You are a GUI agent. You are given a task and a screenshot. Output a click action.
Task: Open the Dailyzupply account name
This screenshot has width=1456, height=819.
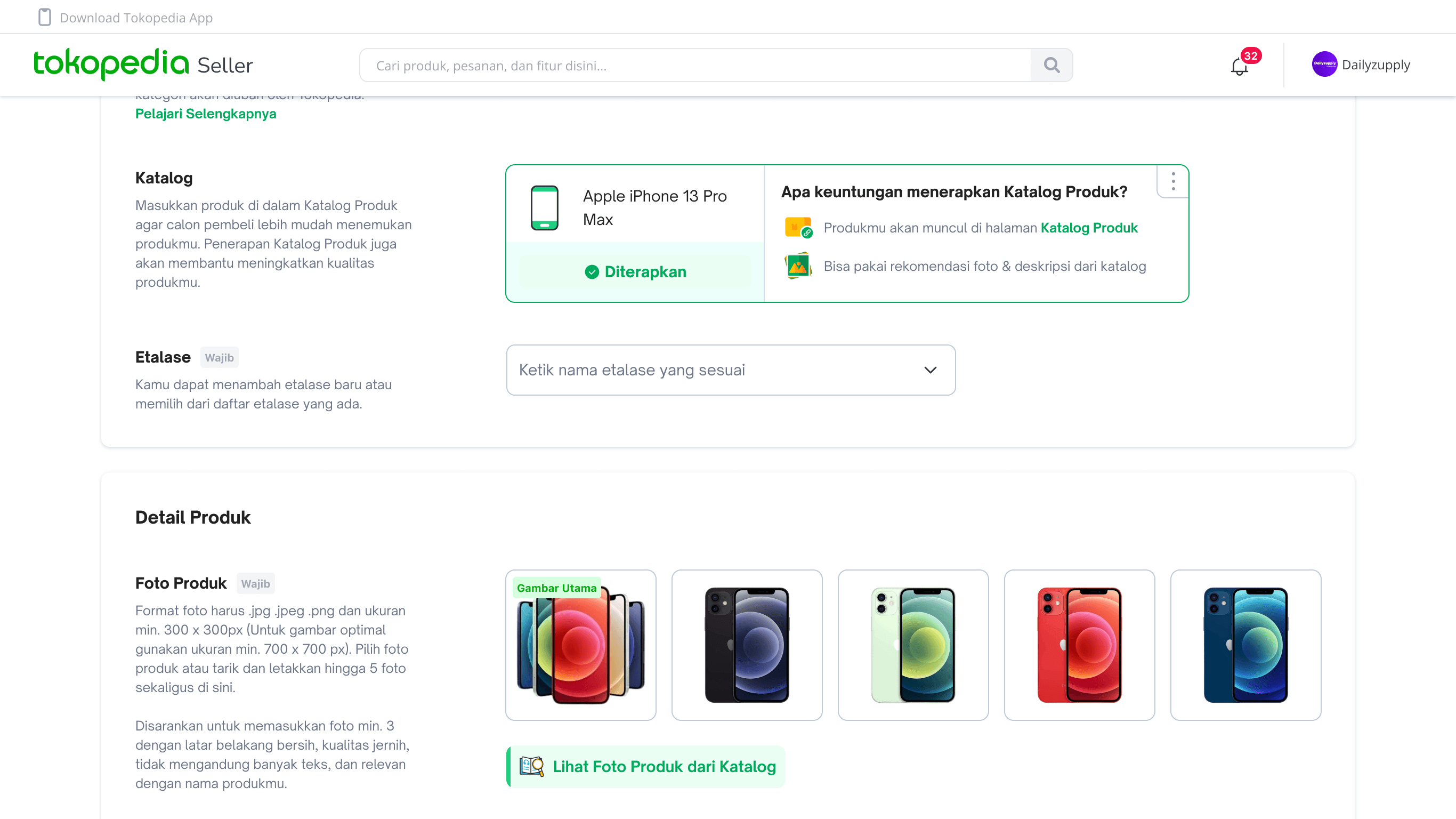(x=1376, y=65)
